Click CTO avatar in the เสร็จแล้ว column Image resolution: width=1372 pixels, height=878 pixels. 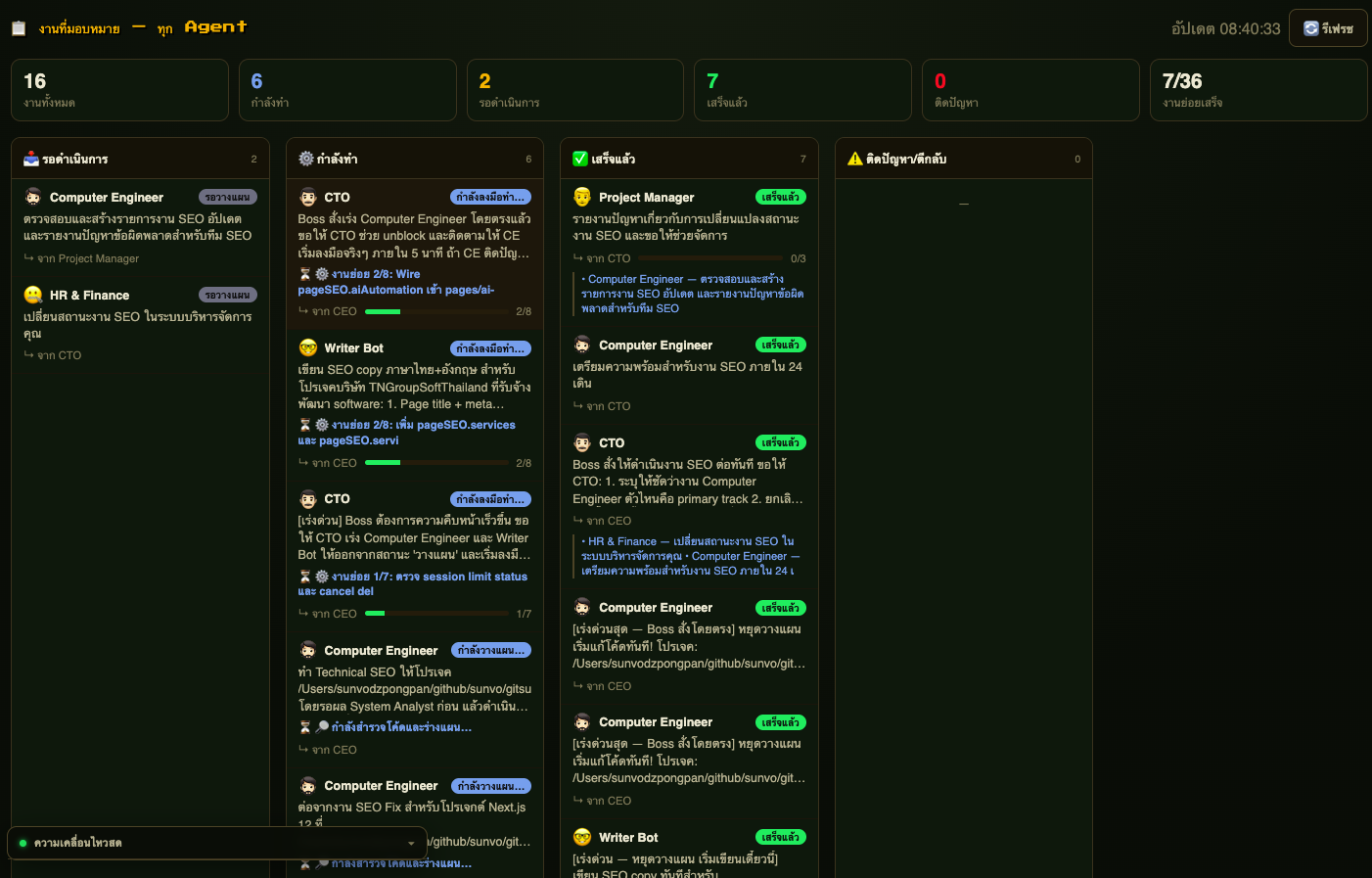pyautogui.click(x=582, y=442)
